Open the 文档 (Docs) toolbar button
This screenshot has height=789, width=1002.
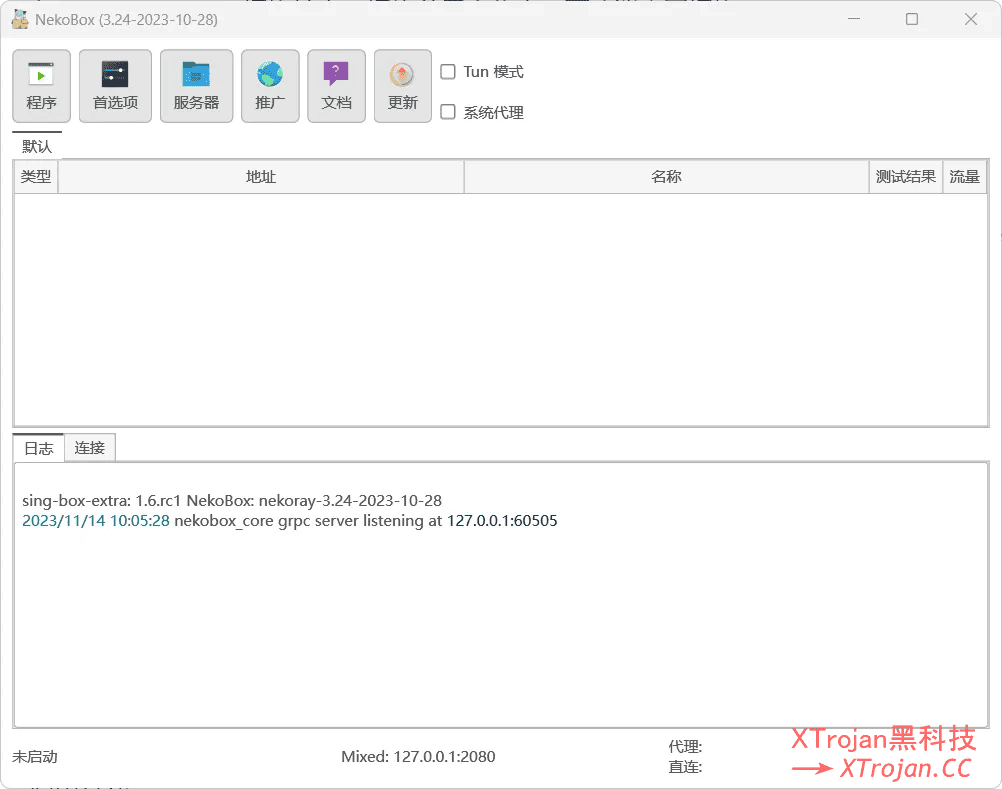click(336, 86)
